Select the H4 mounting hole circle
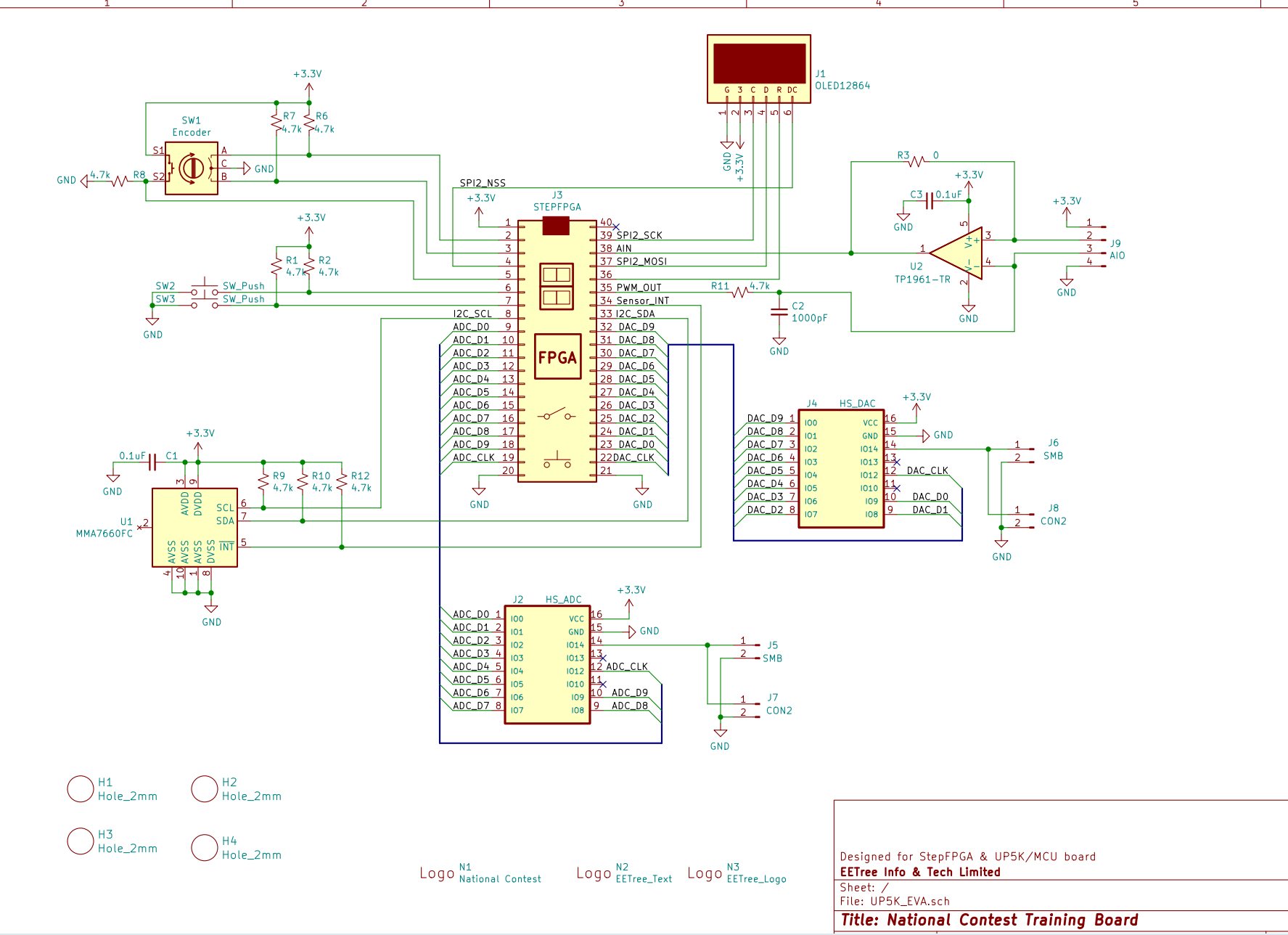Screen dimensions: 1288x935 205,848
